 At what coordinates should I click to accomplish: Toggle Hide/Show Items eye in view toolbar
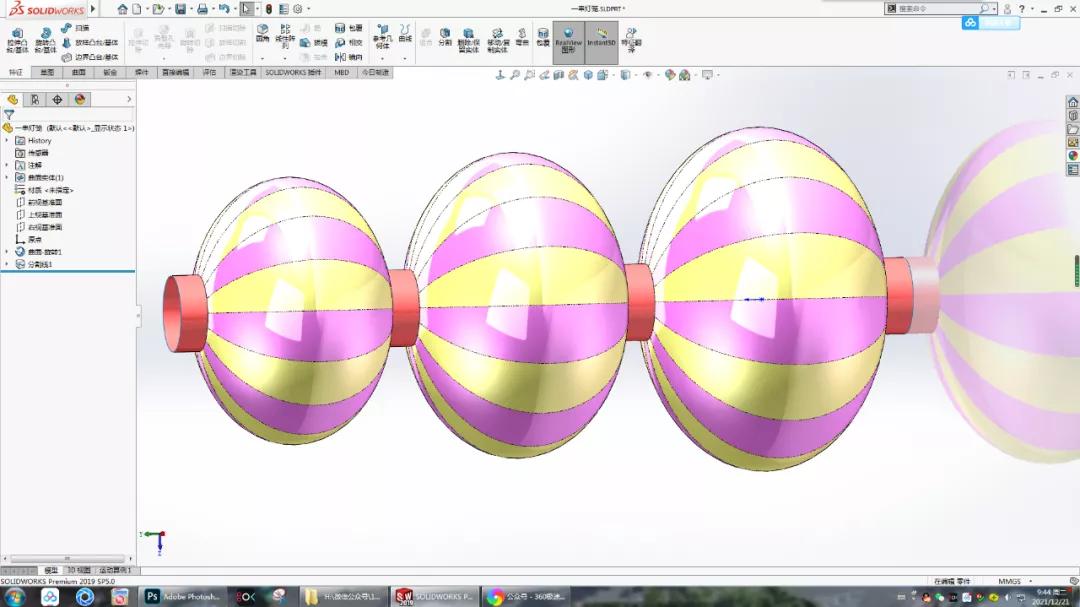[648, 74]
